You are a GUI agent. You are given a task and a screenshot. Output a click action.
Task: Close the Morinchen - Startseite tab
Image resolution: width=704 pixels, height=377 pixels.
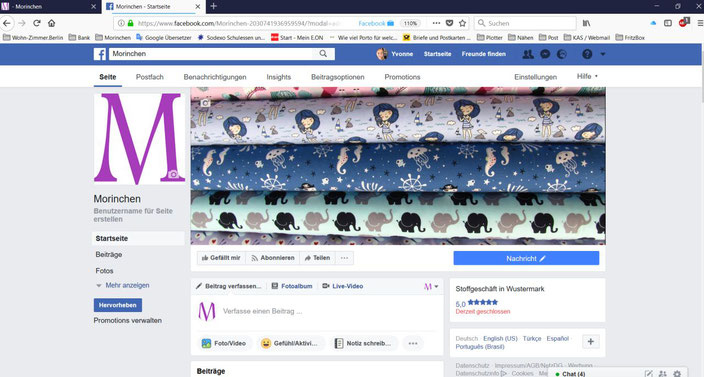click(x=198, y=7)
